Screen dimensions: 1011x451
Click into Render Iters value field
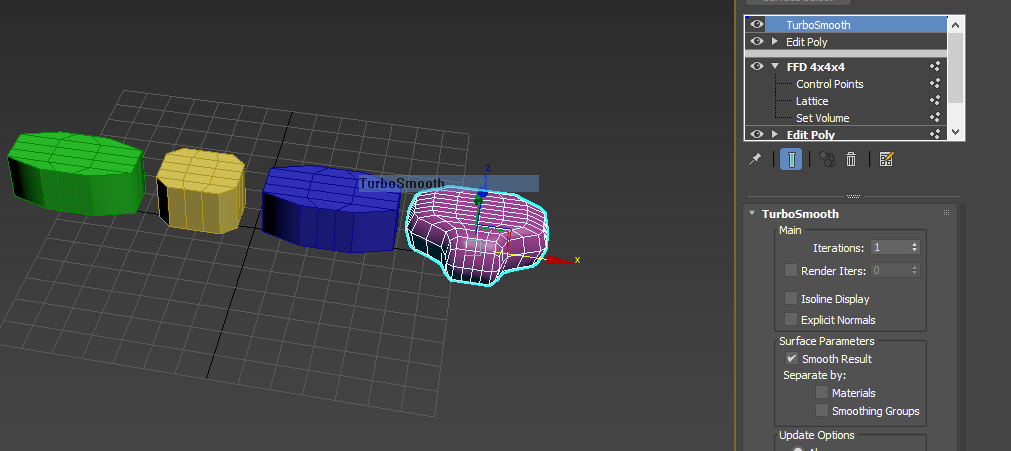tap(890, 270)
